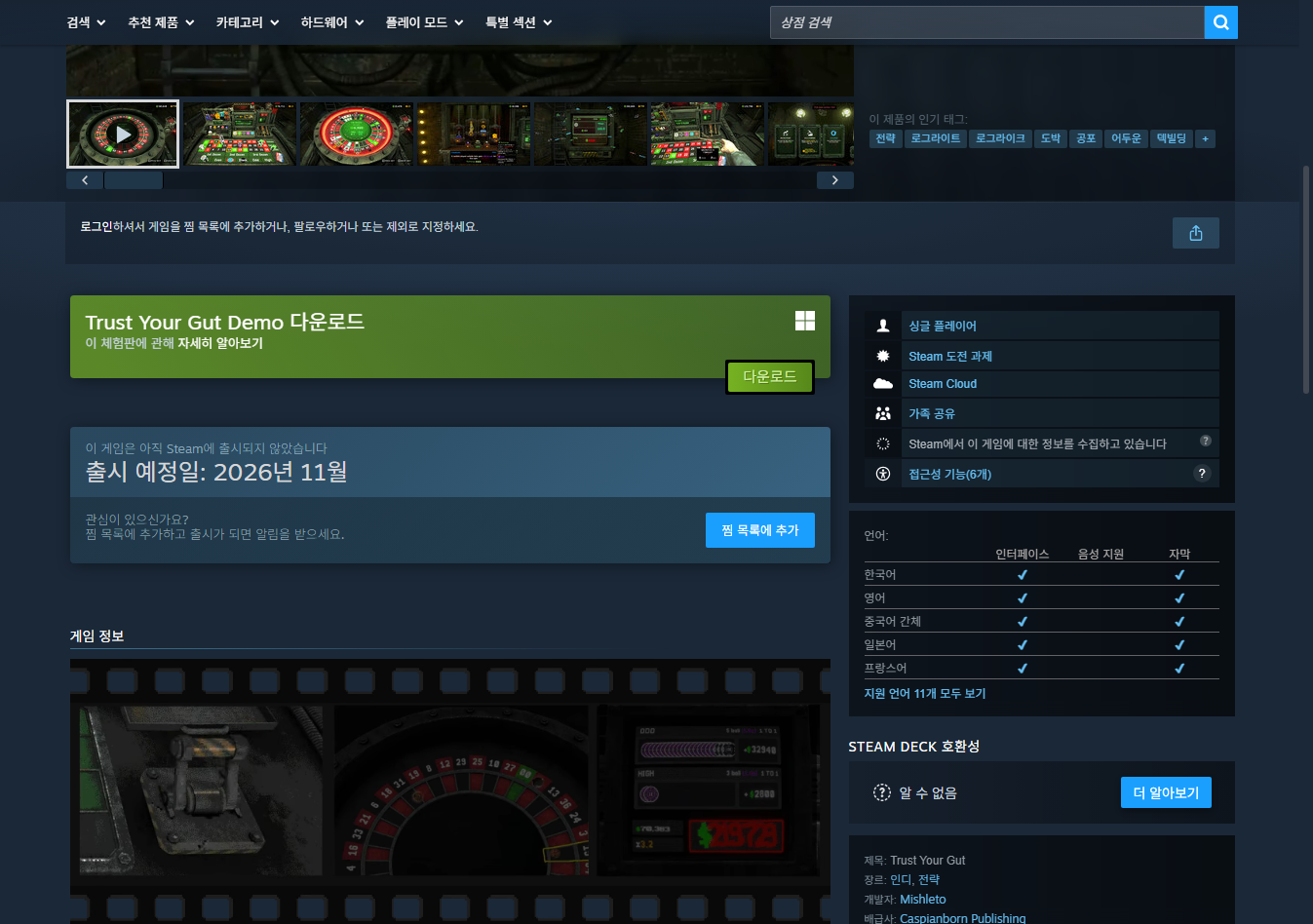Click the 한국어 language row
This screenshot has height=924, width=1313.
[1041, 575]
